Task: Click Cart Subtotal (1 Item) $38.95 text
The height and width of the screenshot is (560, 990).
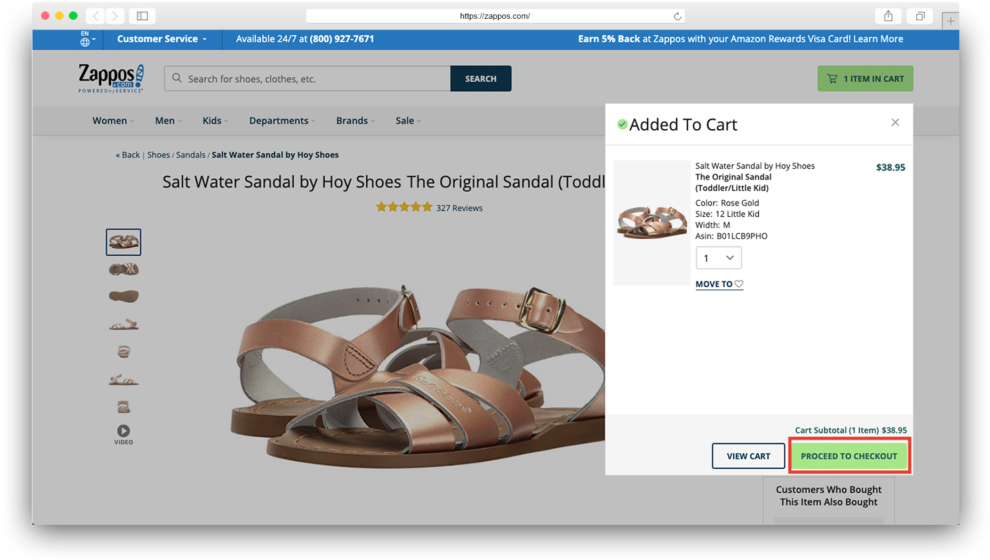Action: pyautogui.click(x=850, y=430)
